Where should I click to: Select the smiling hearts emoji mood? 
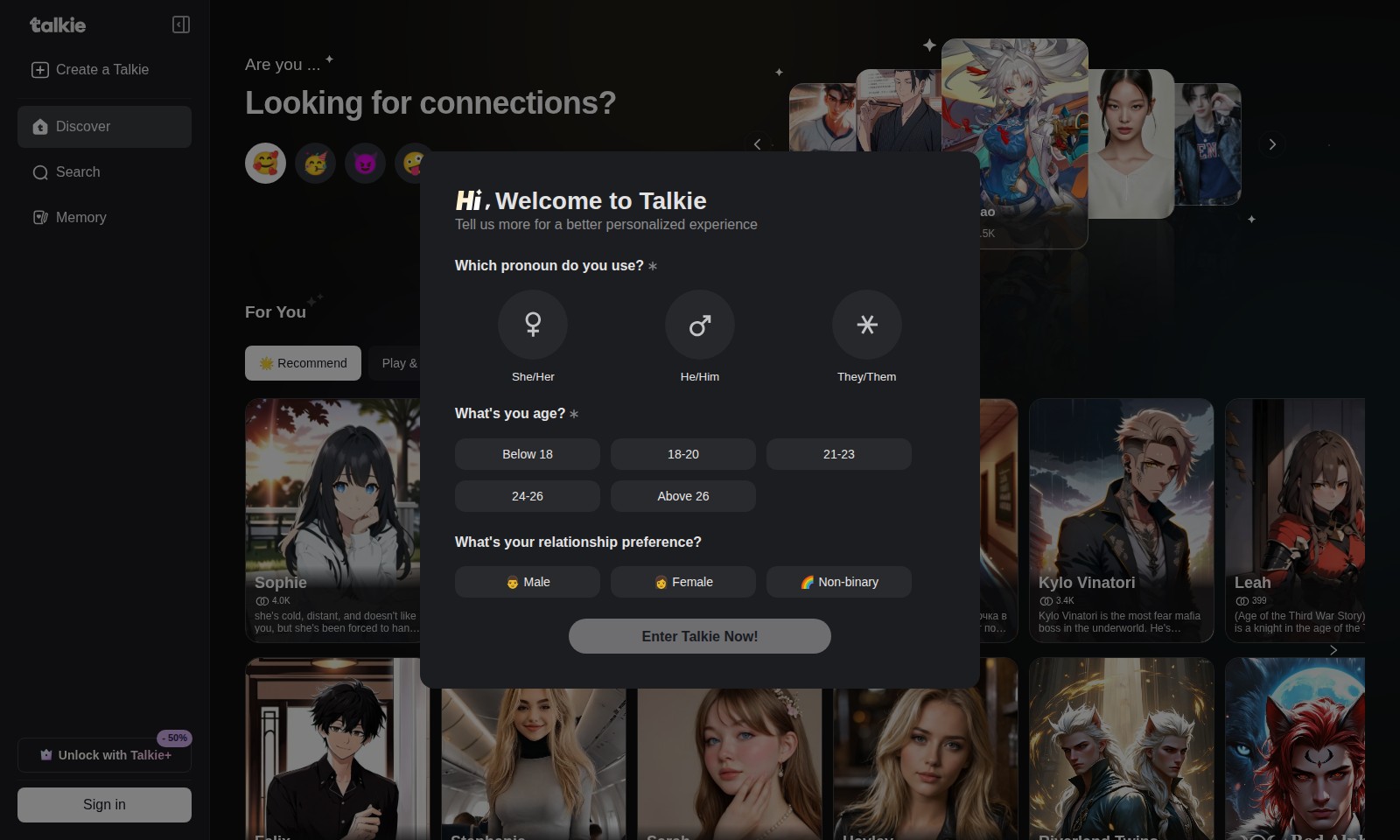click(265, 163)
